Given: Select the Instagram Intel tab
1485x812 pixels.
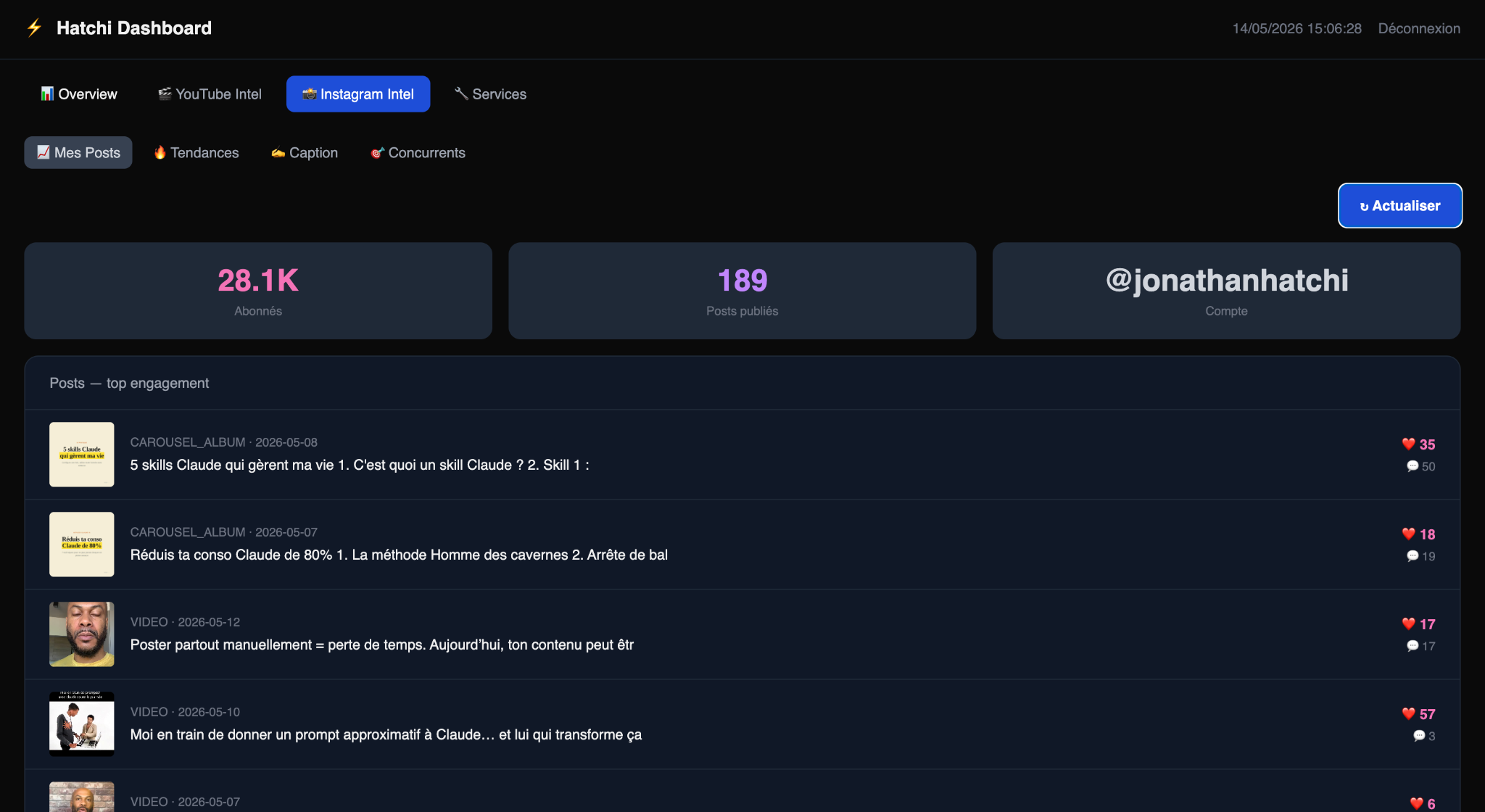Looking at the screenshot, I should pos(358,94).
